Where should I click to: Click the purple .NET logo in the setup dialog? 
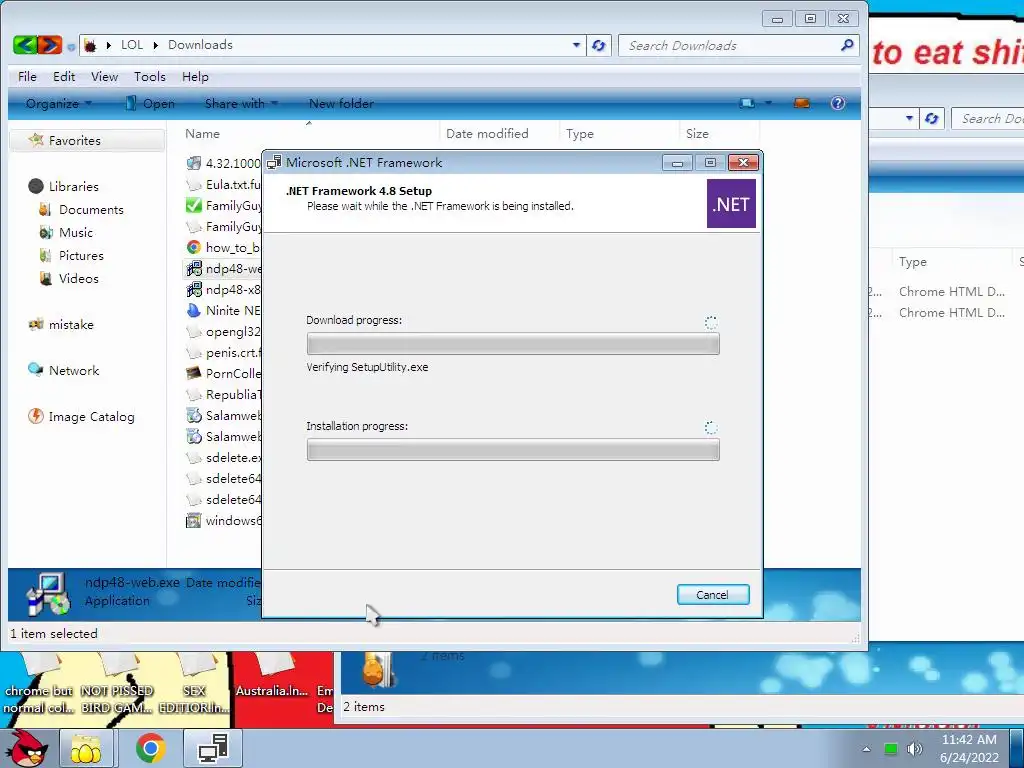coord(731,204)
